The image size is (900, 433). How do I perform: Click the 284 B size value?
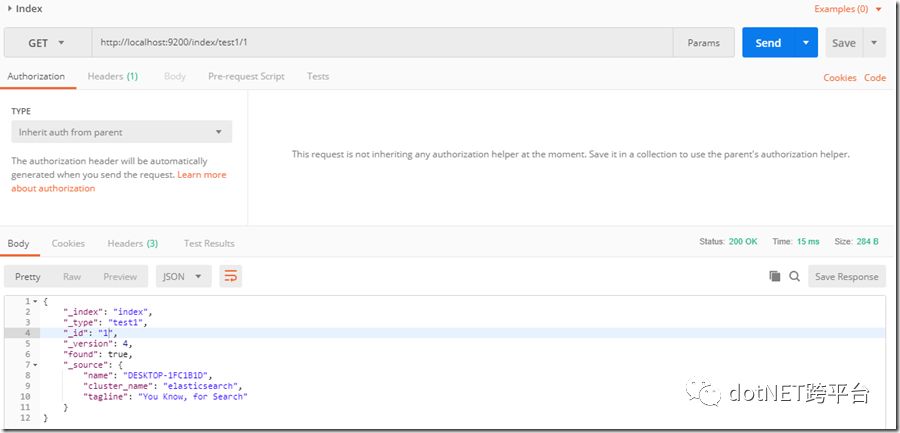[x=868, y=242]
